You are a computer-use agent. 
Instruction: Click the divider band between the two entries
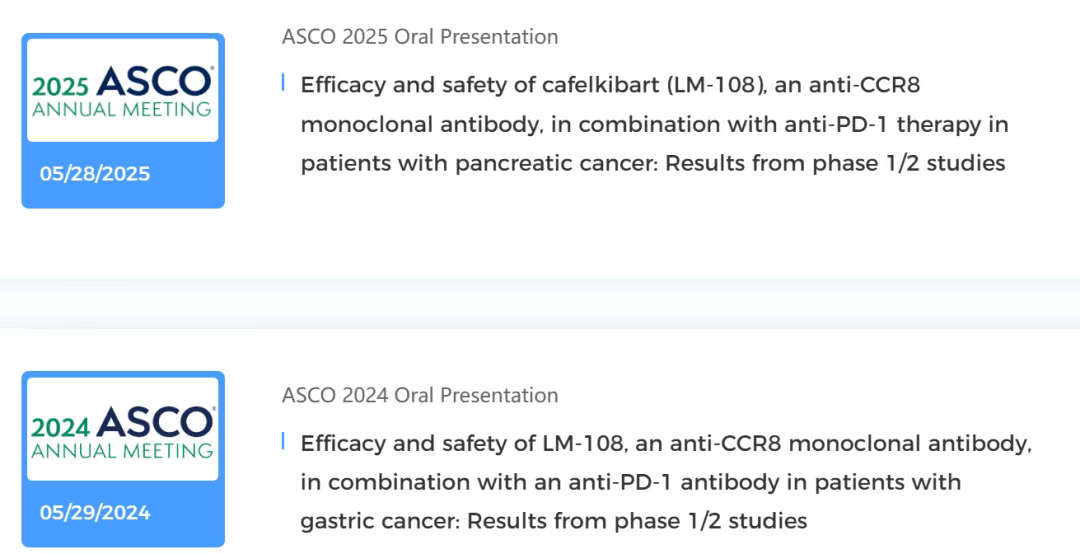(540, 303)
